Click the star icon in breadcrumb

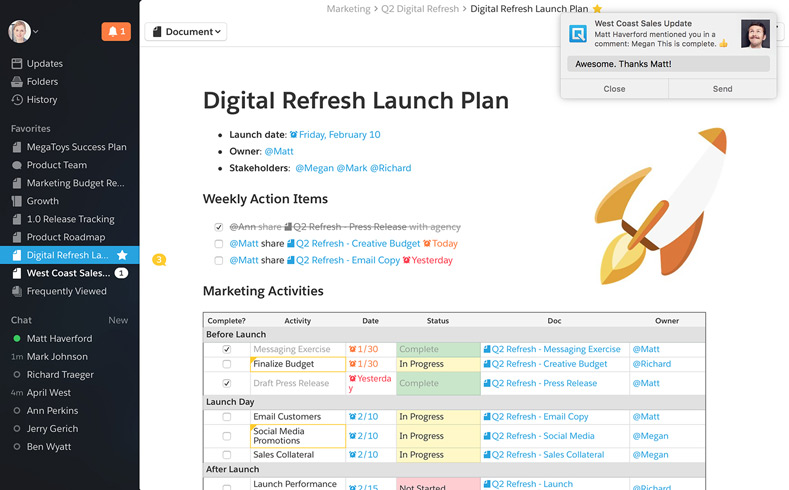pyautogui.click(x=597, y=9)
